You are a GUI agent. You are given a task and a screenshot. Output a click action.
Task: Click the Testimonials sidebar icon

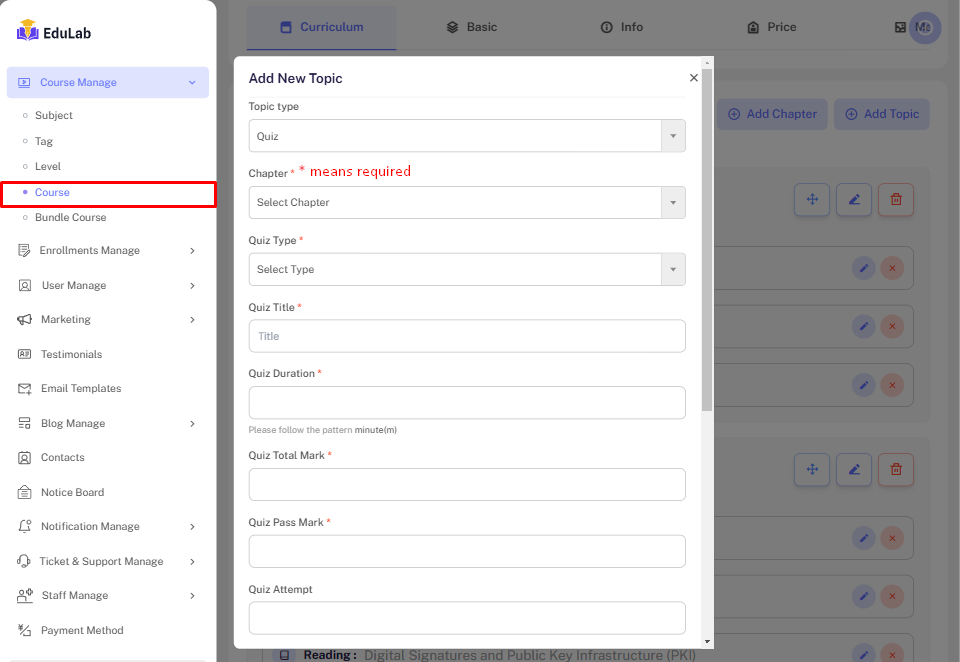tap(24, 354)
